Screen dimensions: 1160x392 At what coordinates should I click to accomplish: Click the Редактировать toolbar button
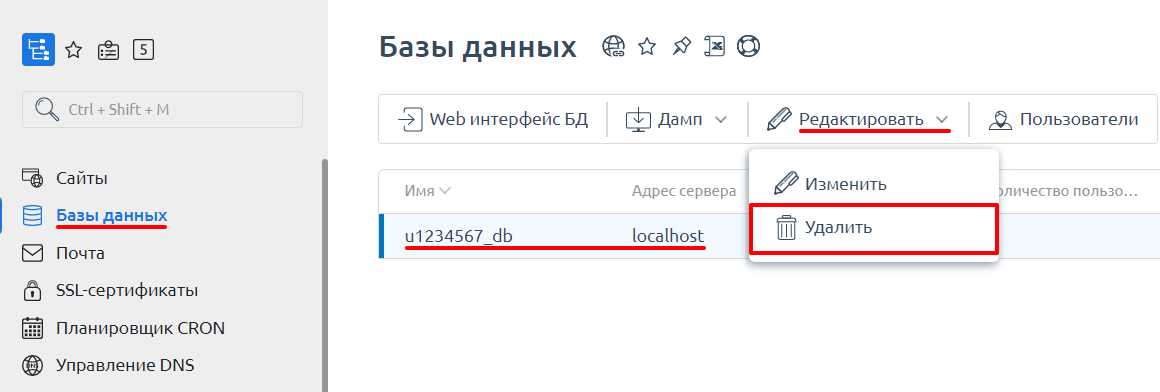pos(857,119)
